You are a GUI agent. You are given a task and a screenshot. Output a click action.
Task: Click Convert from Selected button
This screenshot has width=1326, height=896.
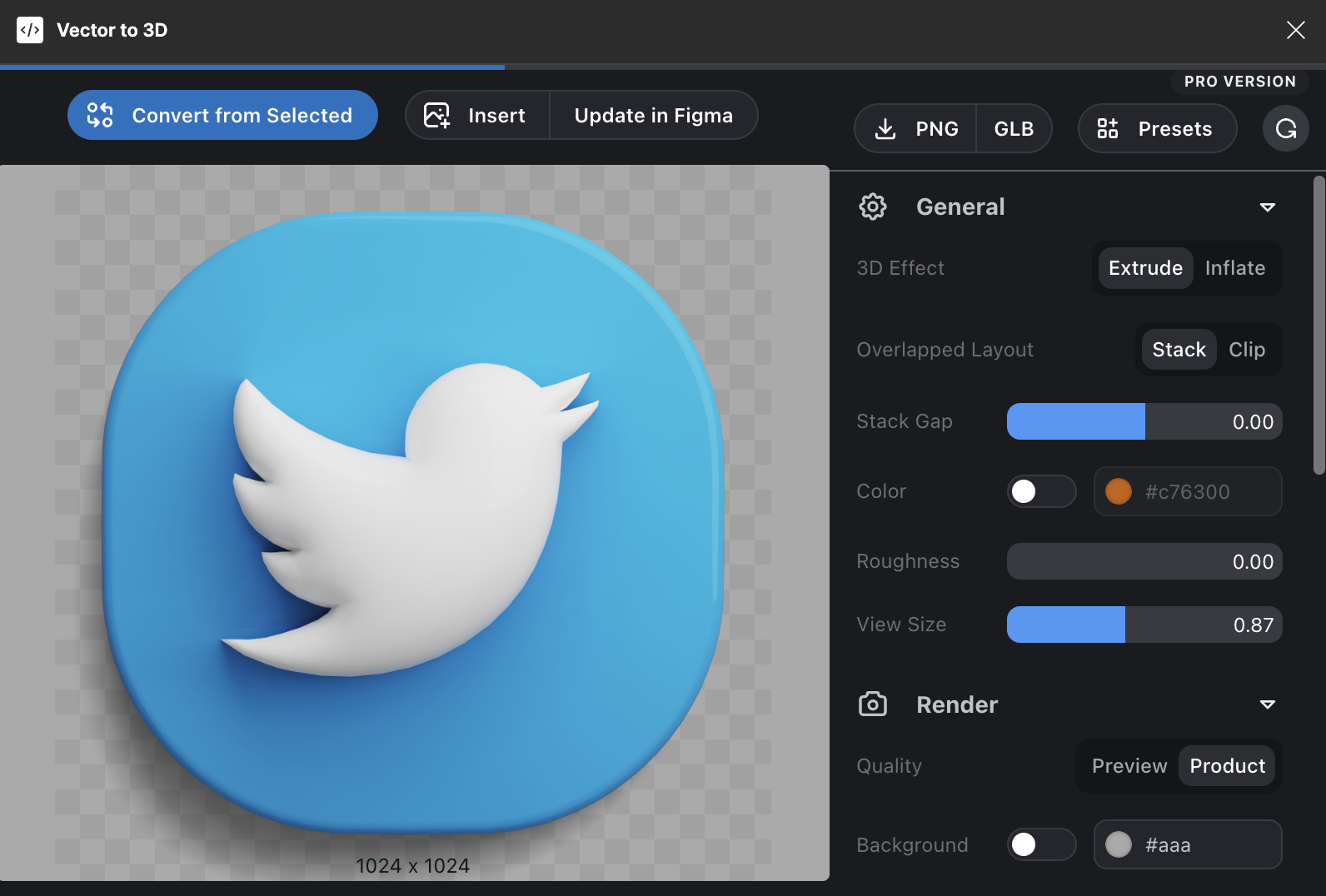click(x=222, y=115)
